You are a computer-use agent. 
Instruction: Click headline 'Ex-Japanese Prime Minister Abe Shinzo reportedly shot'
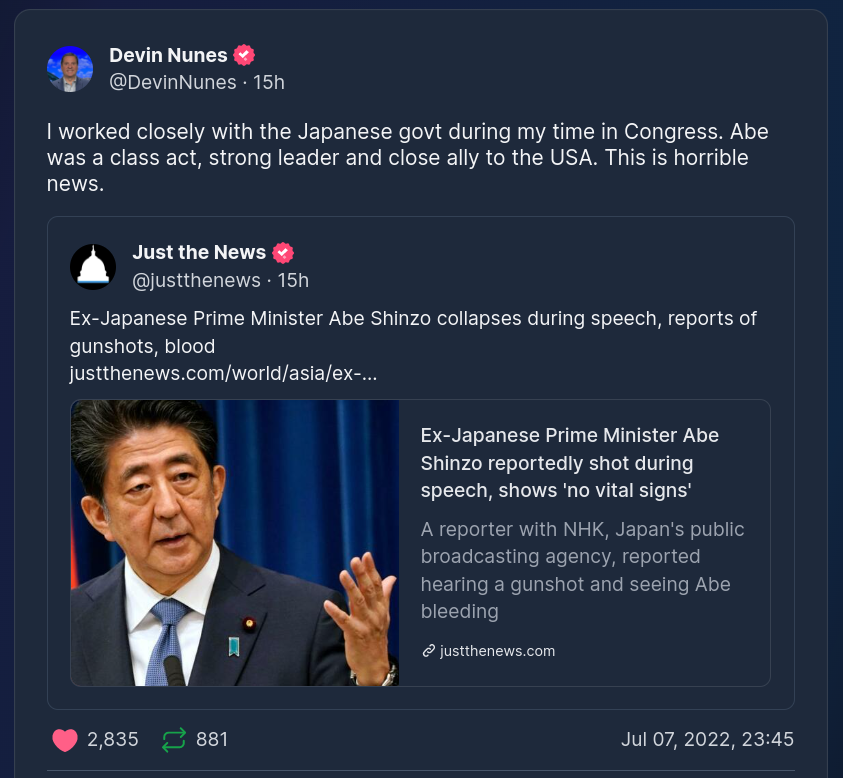point(569,463)
